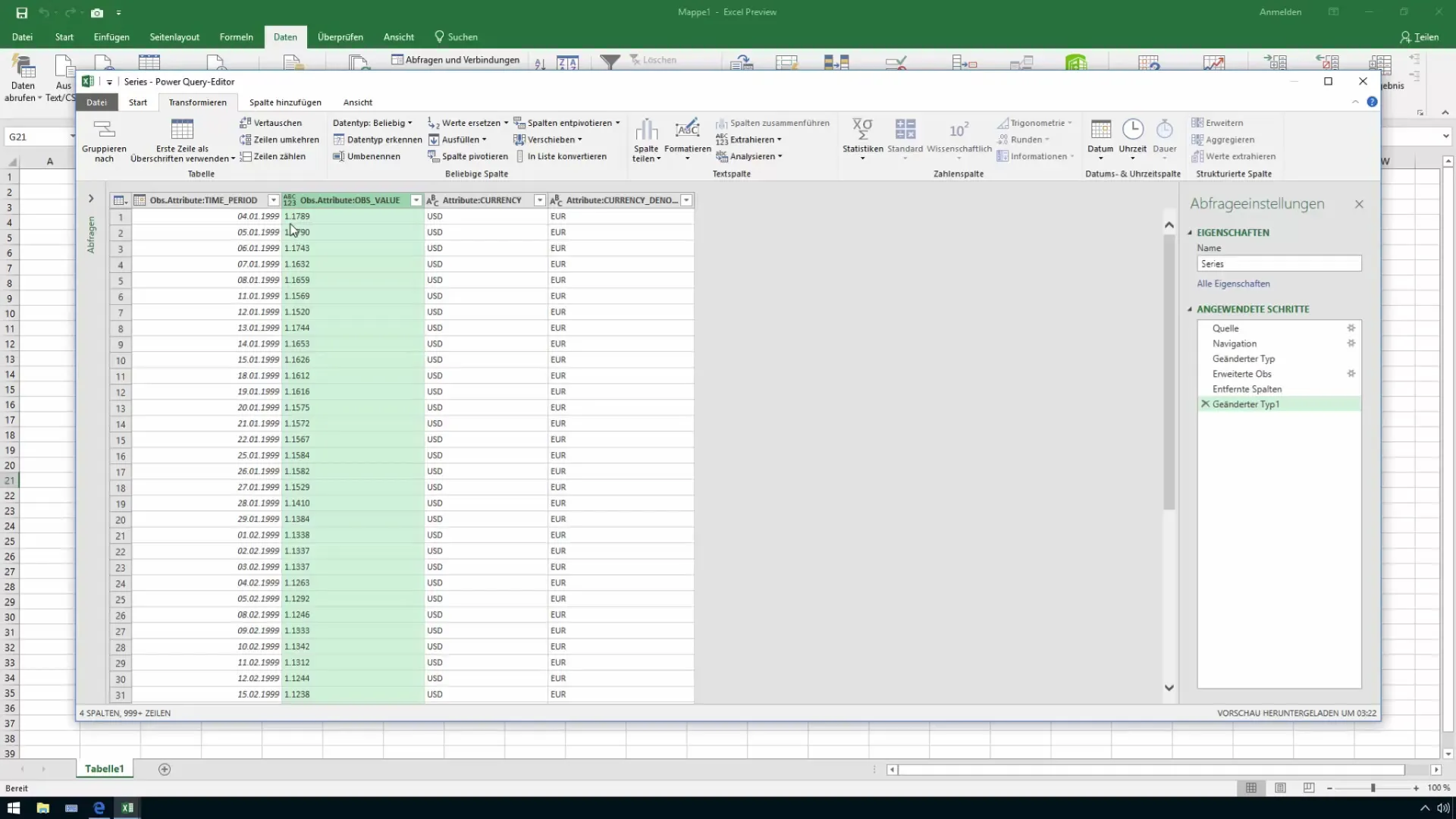Click Alle Eigenschaften link
The width and height of the screenshot is (1456, 819).
1233,284
